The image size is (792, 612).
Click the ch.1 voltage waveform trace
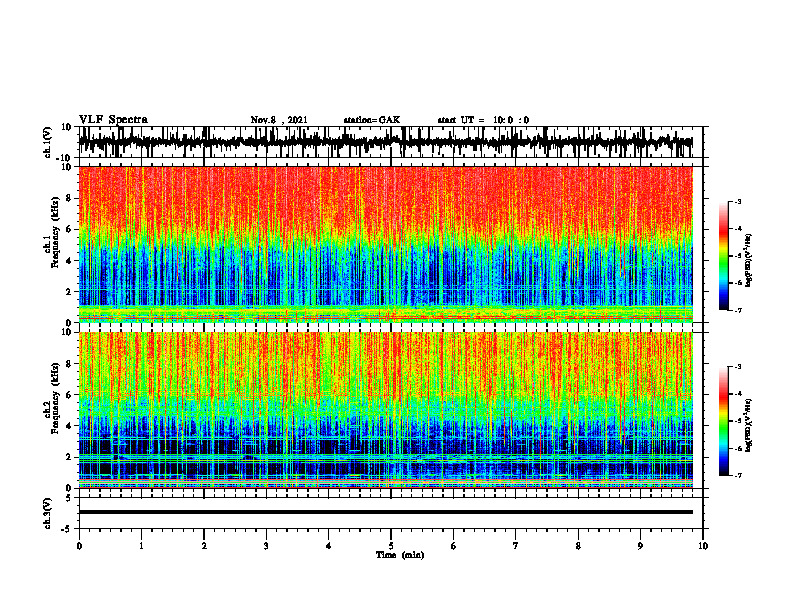click(385, 142)
